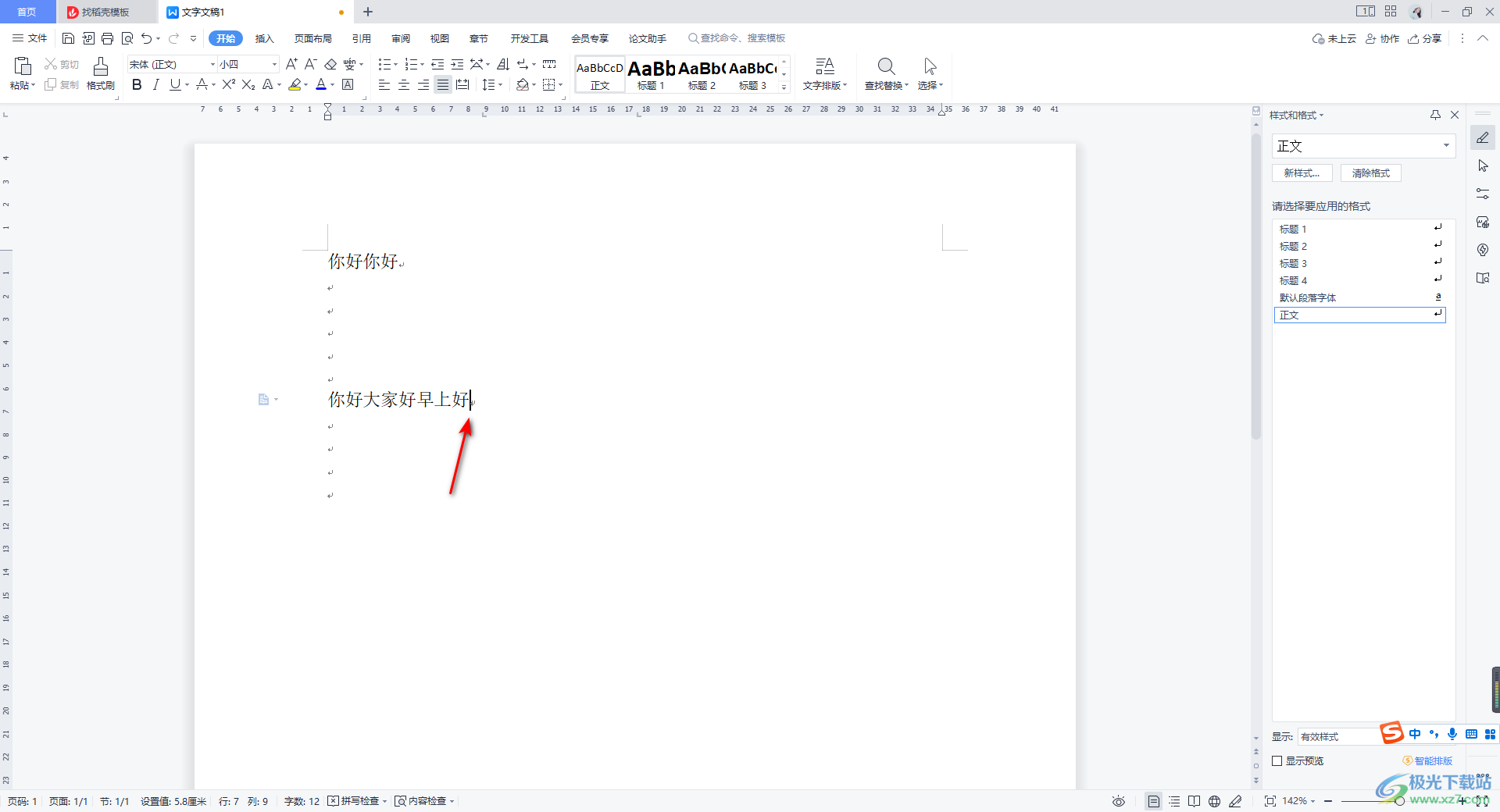Toggle character border button
The height and width of the screenshot is (812, 1500).
(348, 84)
